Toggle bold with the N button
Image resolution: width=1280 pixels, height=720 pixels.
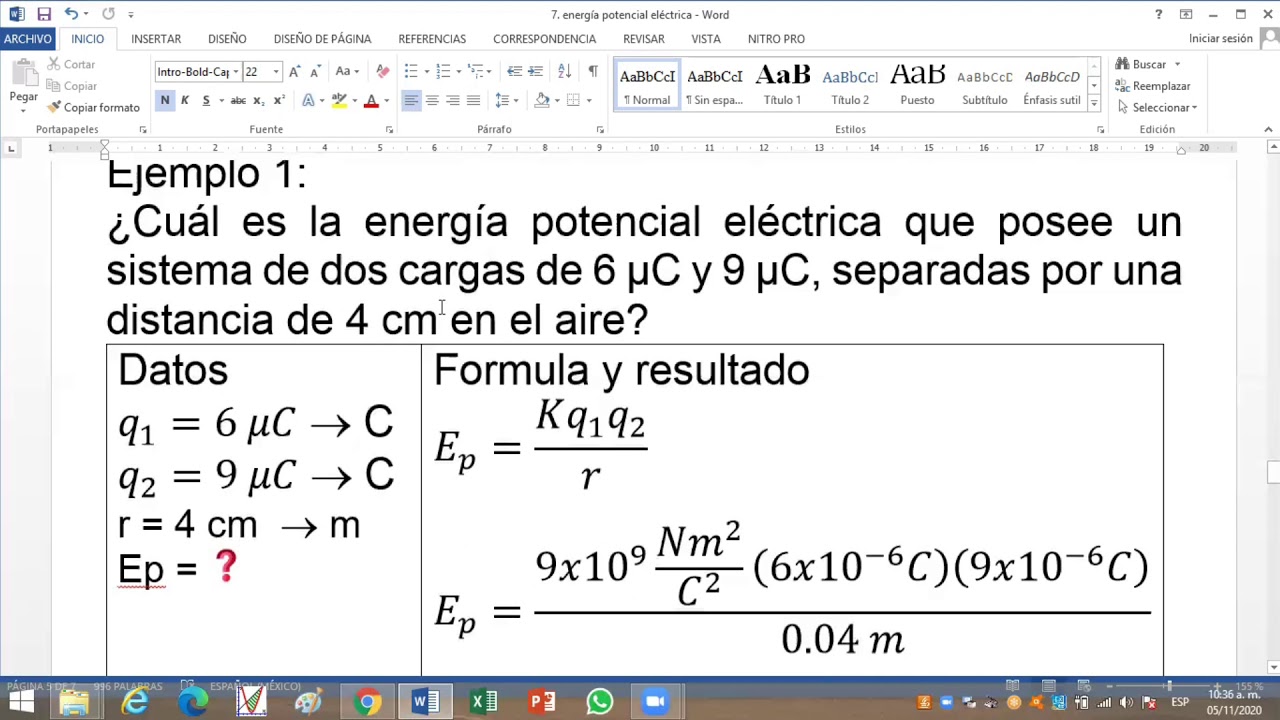pyautogui.click(x=165, y=100)
